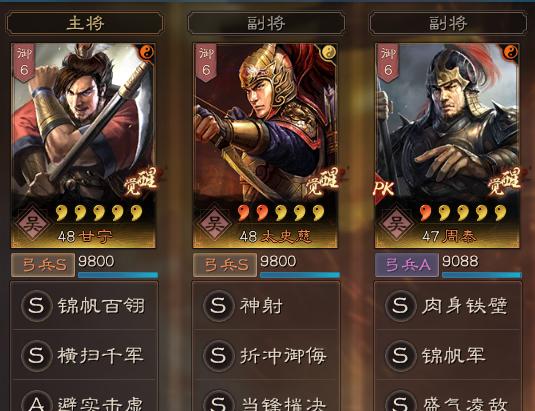Click Zhou Tai's purple 弓兵A badge
Image resolution: width=535 pixels, height=411 pixels.
tap(407, 265)
